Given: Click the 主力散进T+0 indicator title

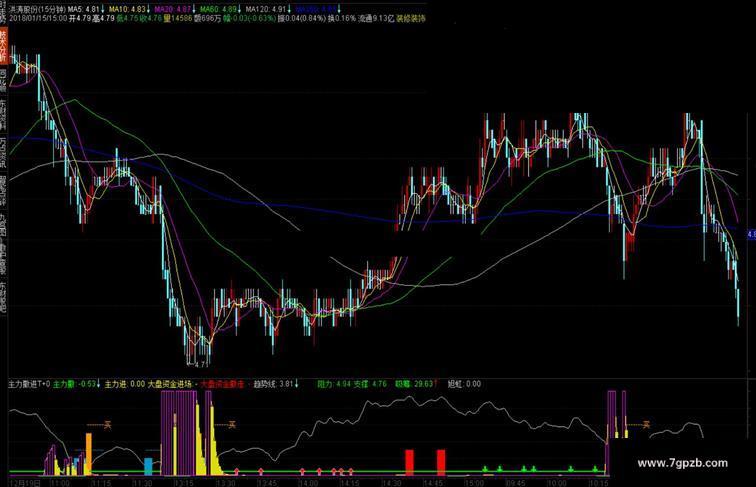Looking at the screenshot, I should 29,384.
